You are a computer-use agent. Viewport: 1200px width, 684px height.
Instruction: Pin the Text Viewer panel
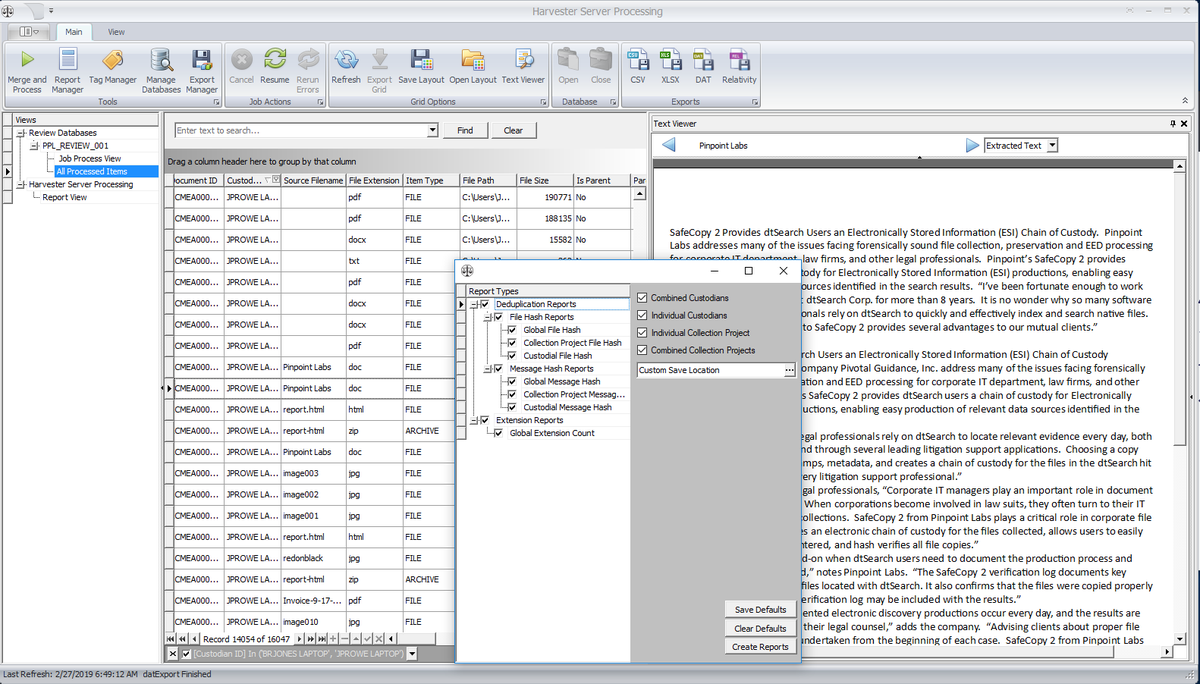(x=1173, y=123)
